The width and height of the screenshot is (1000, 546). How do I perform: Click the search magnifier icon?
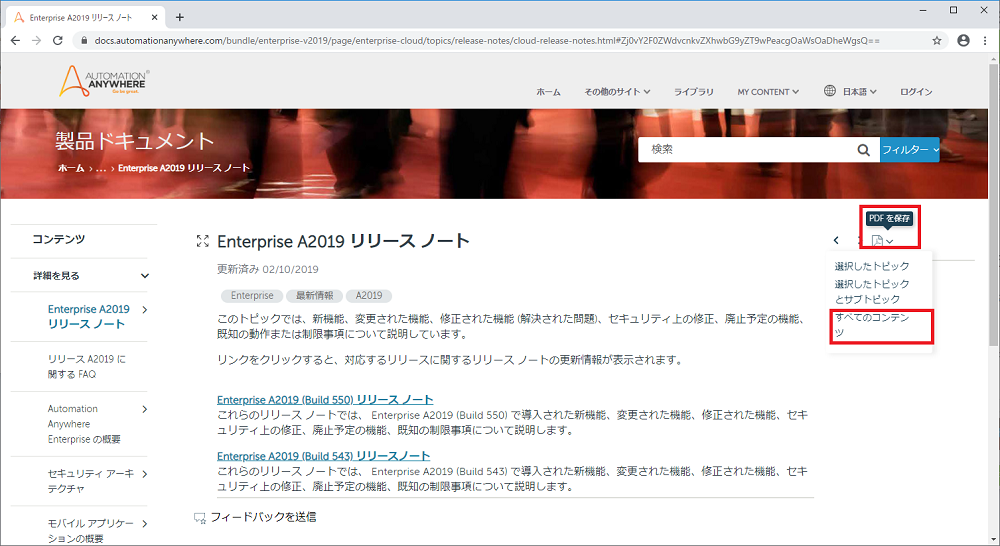[x=864, y=150]
